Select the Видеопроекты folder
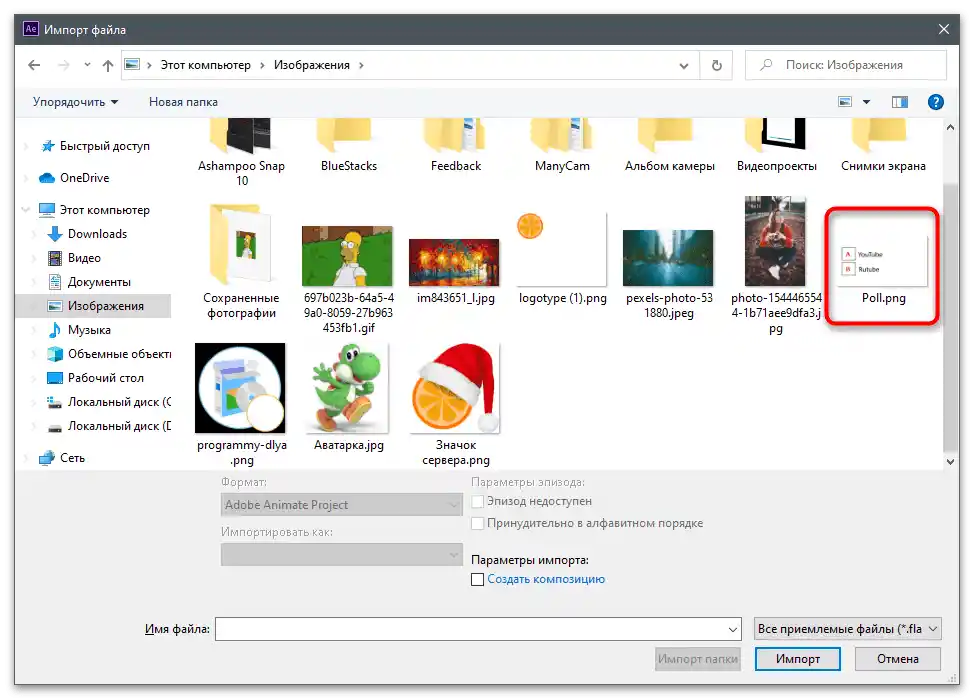974x699 pixels. (x=776, y=146)
